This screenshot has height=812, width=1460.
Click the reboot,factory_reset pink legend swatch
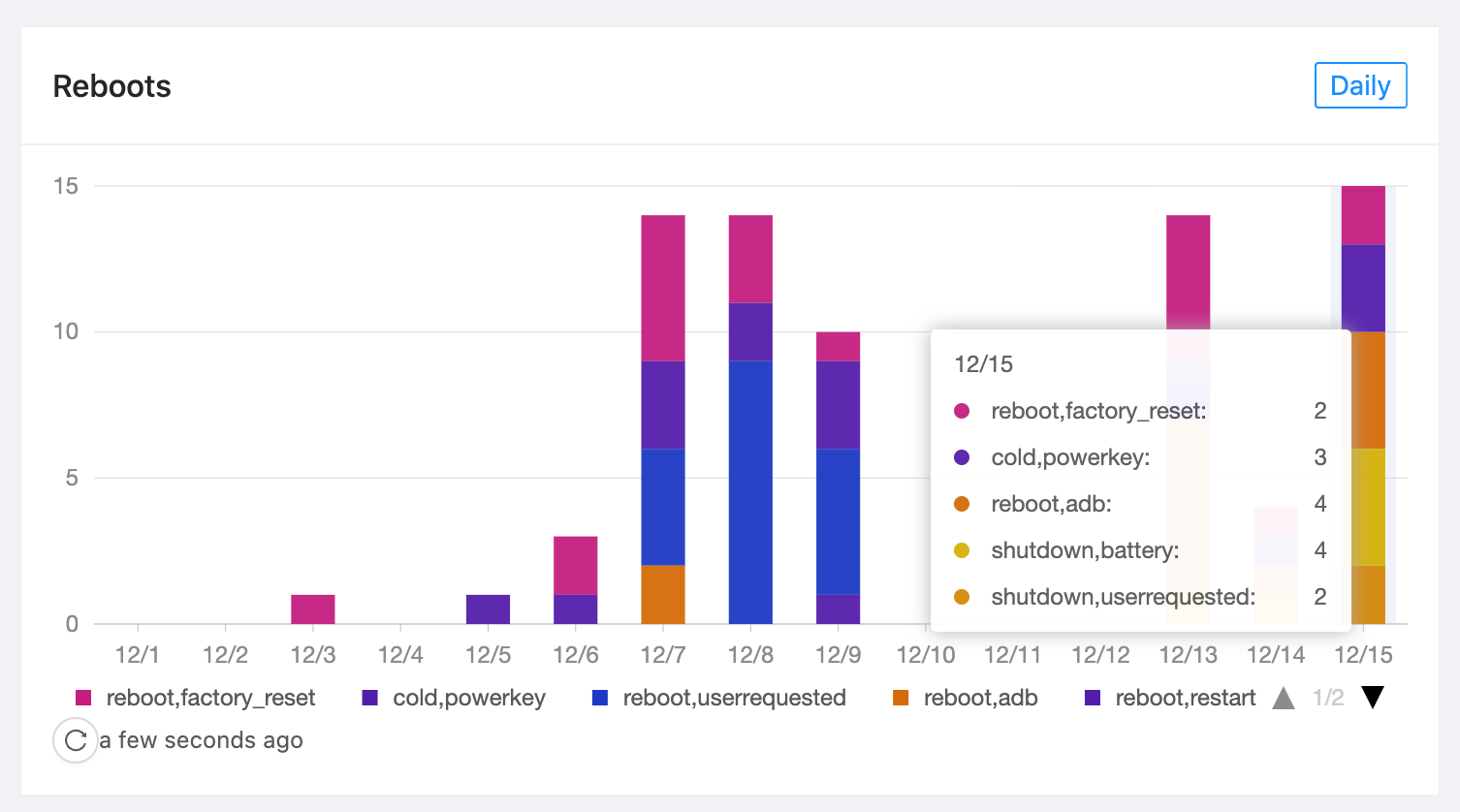(83, 698)
